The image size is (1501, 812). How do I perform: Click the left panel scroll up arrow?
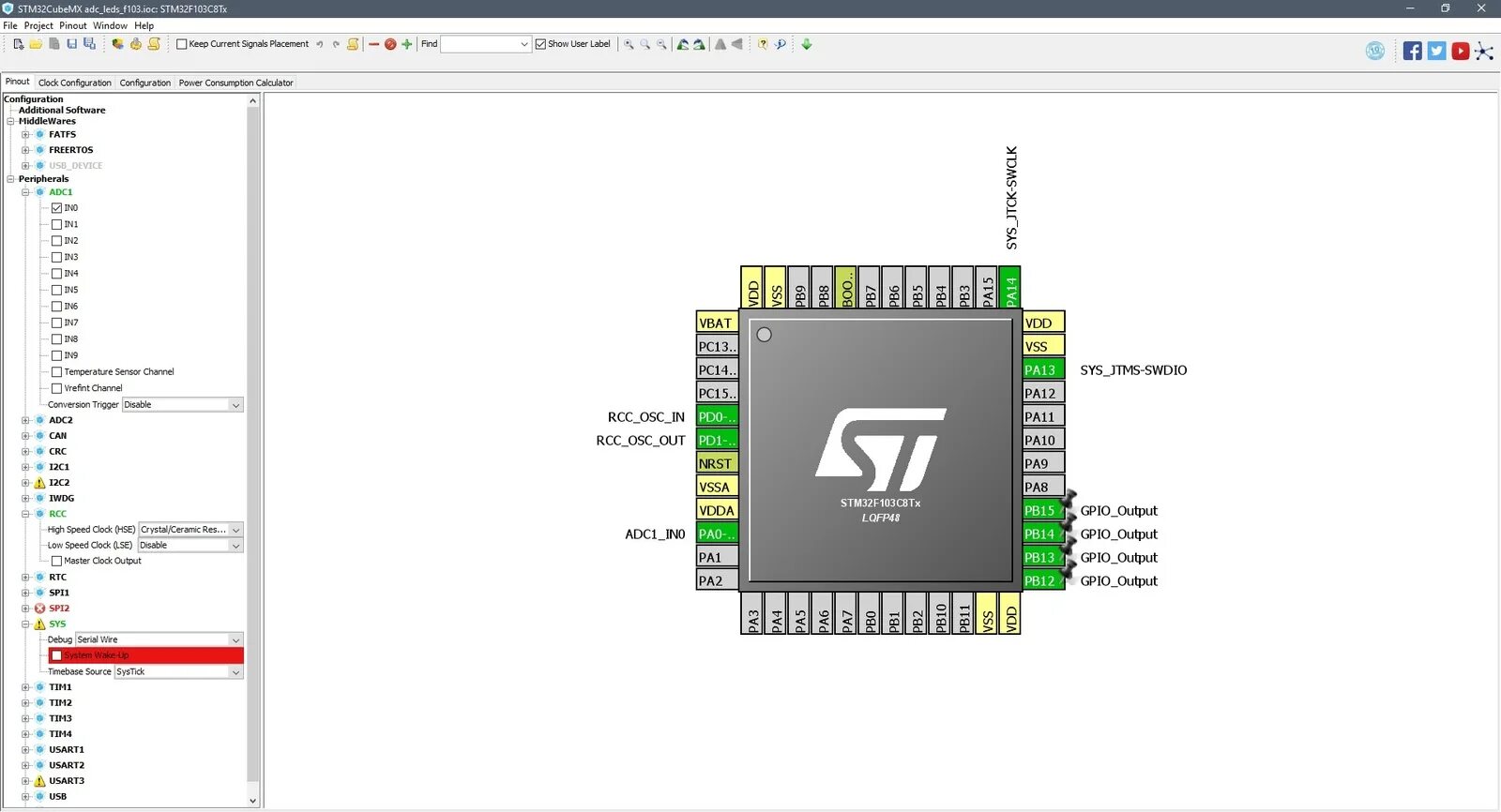pos(252,100)
